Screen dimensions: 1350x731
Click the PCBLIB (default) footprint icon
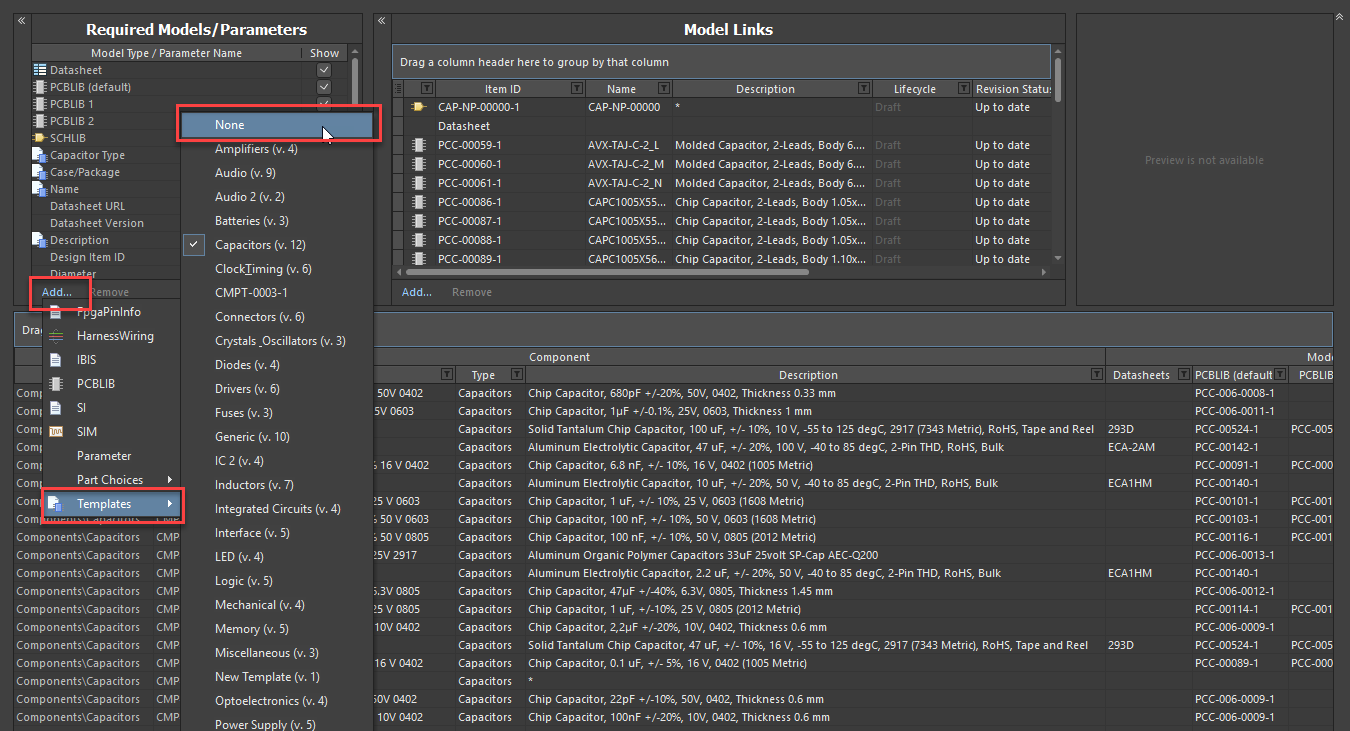coord(40,87)
